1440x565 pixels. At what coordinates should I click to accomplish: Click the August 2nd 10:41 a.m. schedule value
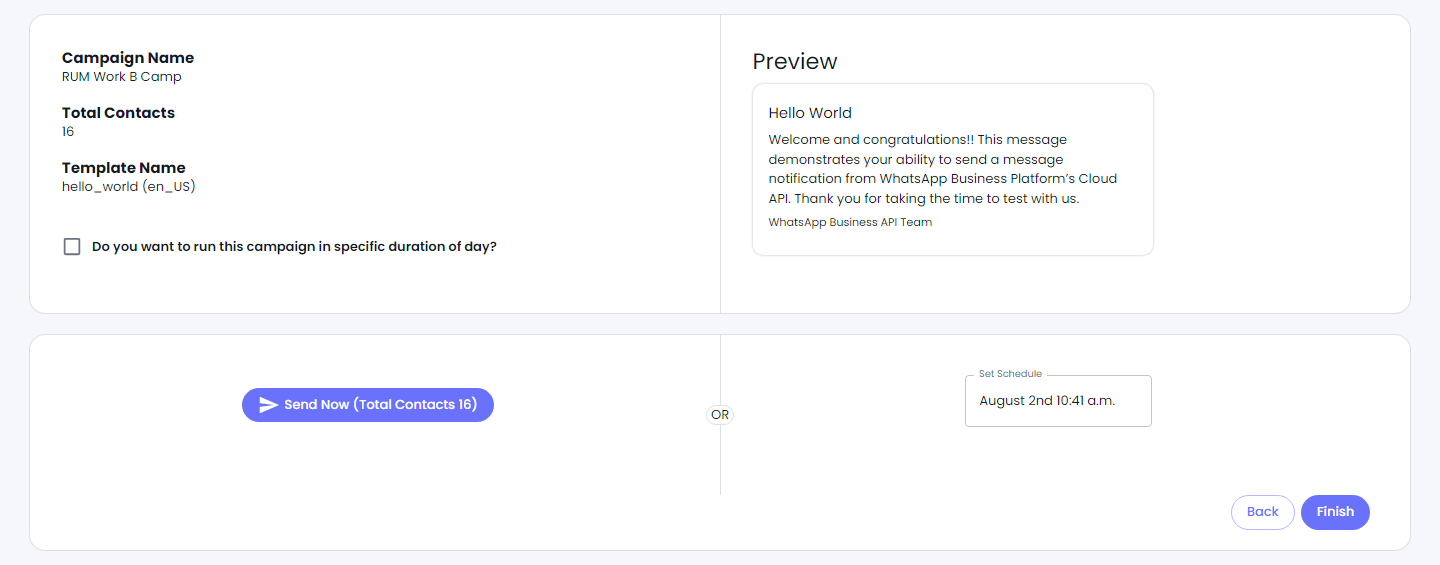[1047, 401]
